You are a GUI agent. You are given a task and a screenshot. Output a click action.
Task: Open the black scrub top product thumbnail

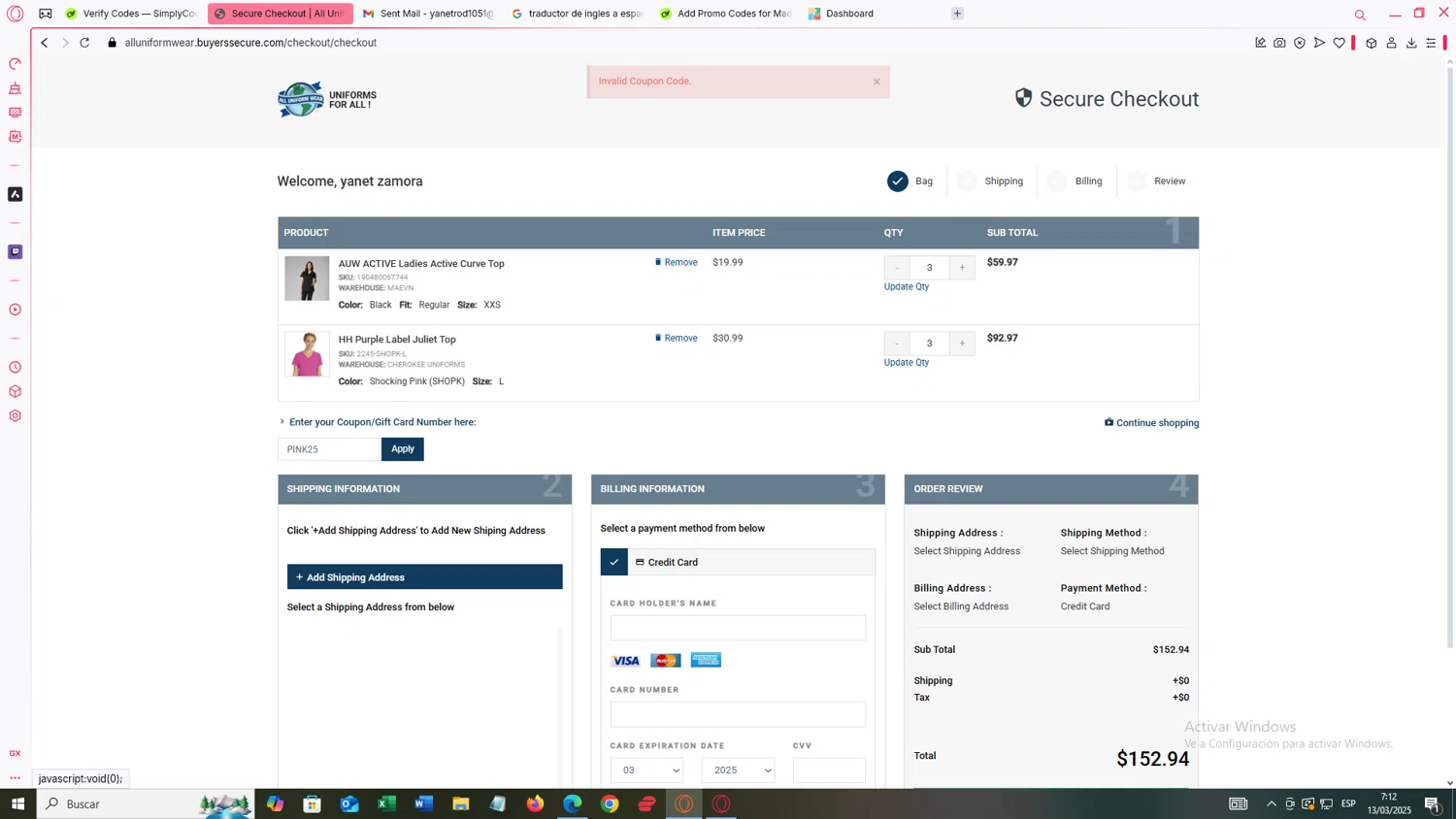pyautogui.click(x=307, y=278)
